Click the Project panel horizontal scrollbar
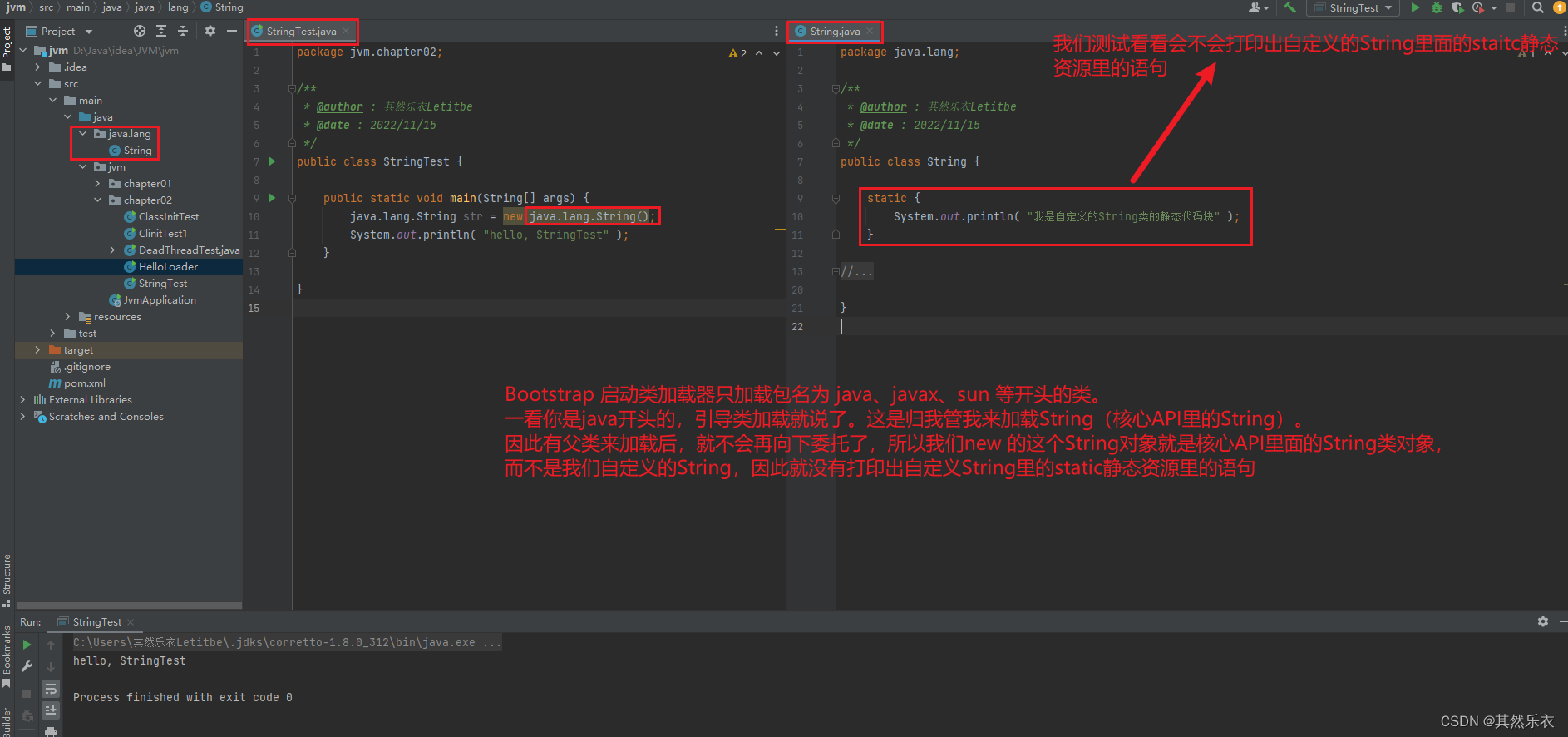Screen dimensions: 1568x737 pos(130,606)
